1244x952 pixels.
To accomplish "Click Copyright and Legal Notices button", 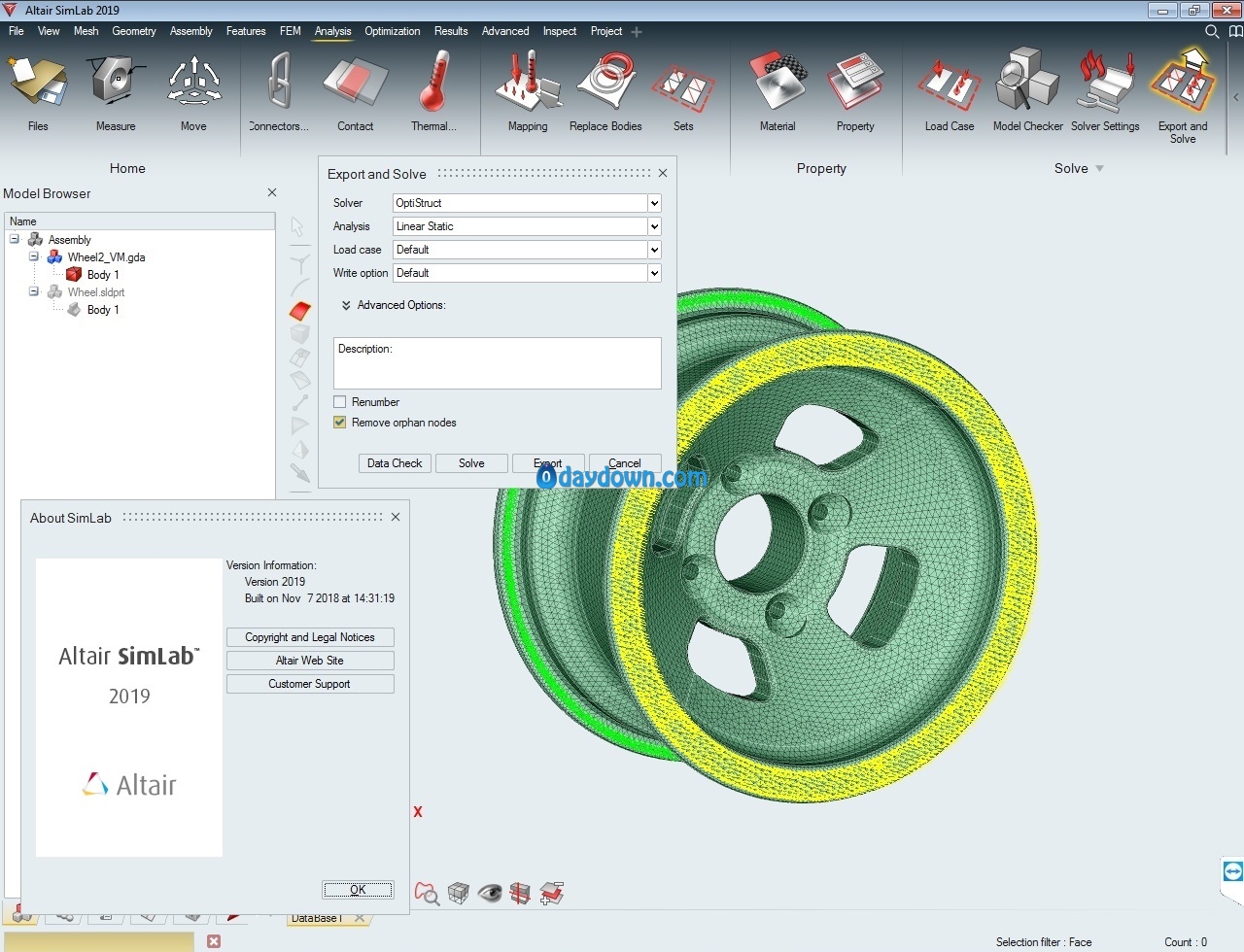I will click(x=310, y=637).
